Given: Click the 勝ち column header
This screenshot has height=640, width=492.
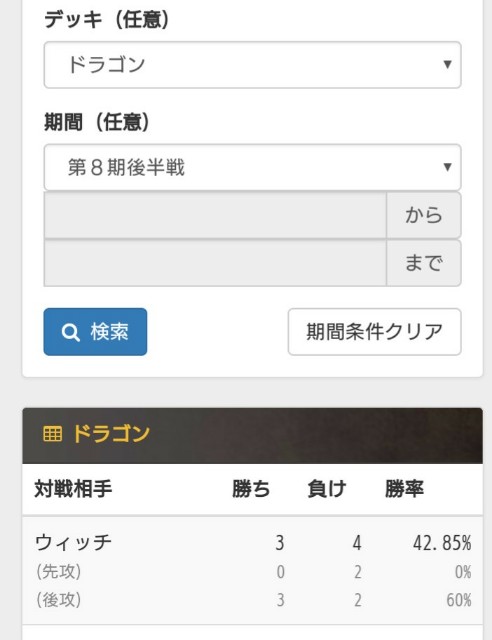Looking at the screenshot, I should [251, 489].
